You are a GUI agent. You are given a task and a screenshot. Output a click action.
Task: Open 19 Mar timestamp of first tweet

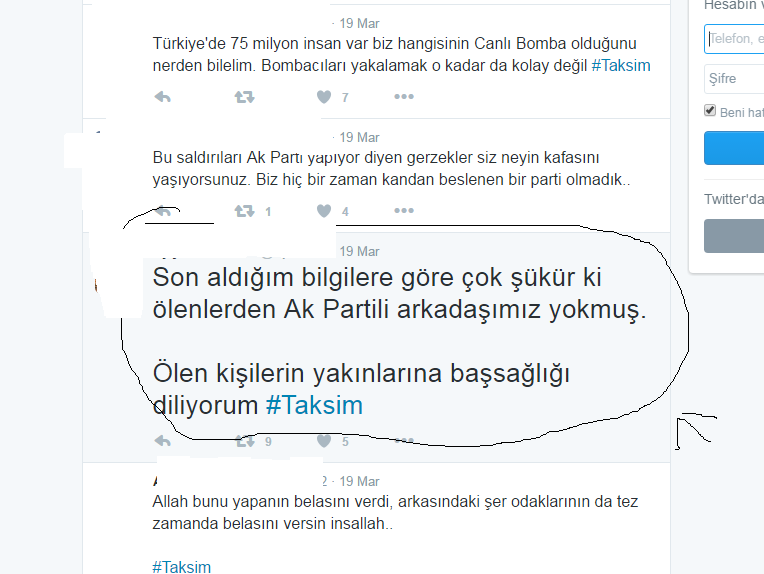point(359,23)
